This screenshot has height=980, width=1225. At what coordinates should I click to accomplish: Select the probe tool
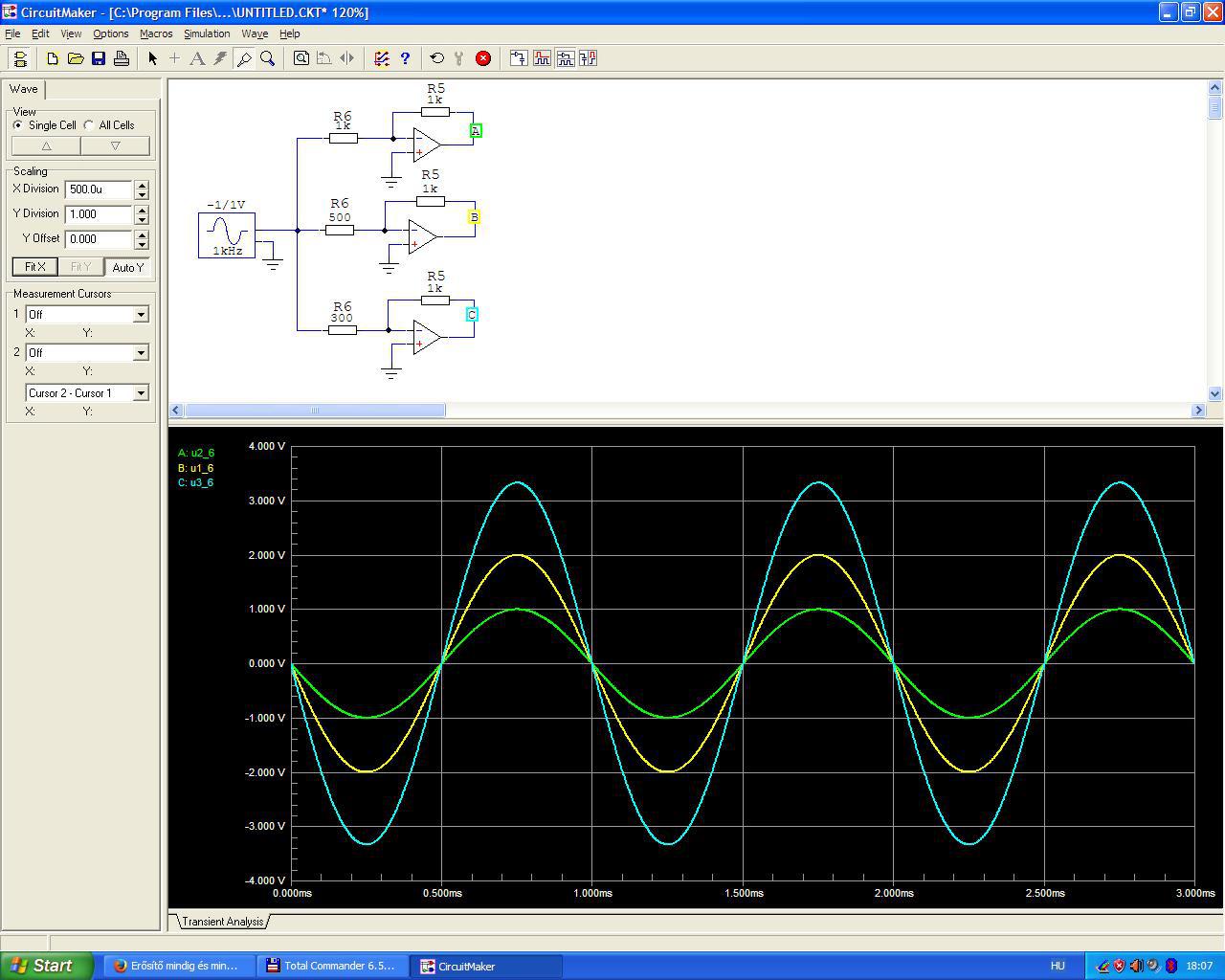(x=244, y=58)
